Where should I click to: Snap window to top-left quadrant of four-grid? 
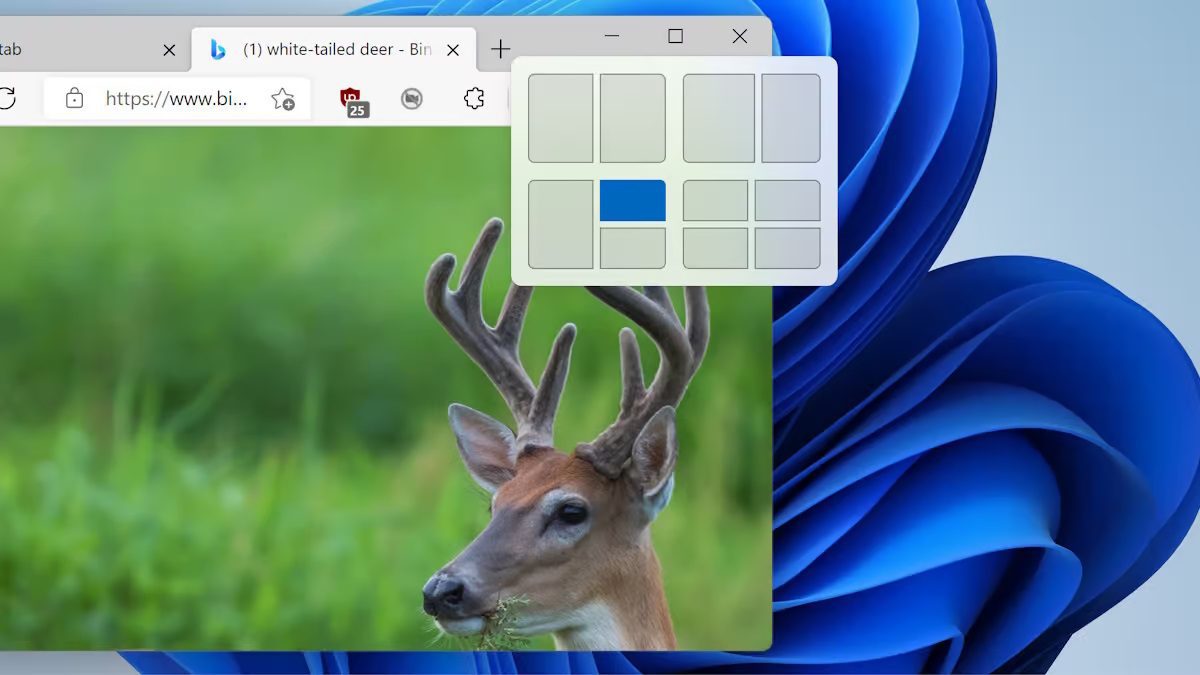pyautogui.click(x=716, y=201)
